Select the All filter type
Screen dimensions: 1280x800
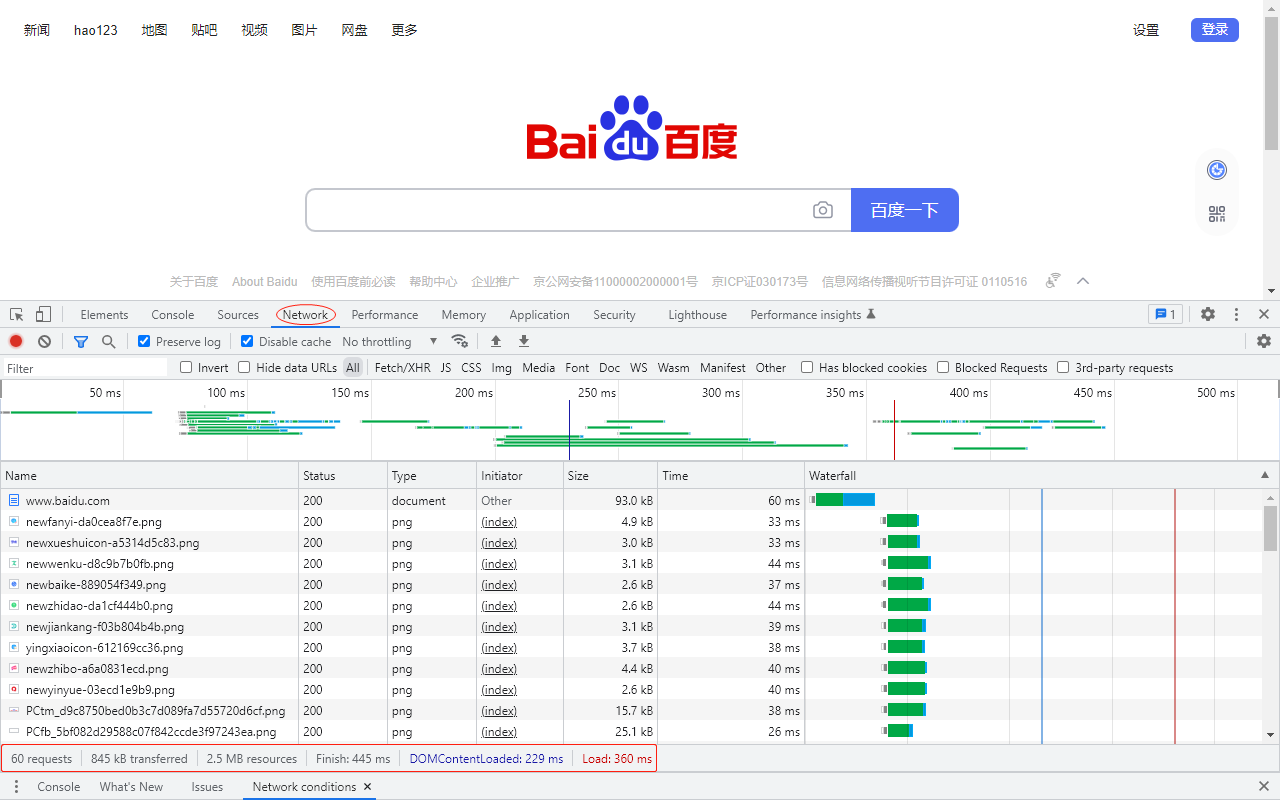[353, 367]
